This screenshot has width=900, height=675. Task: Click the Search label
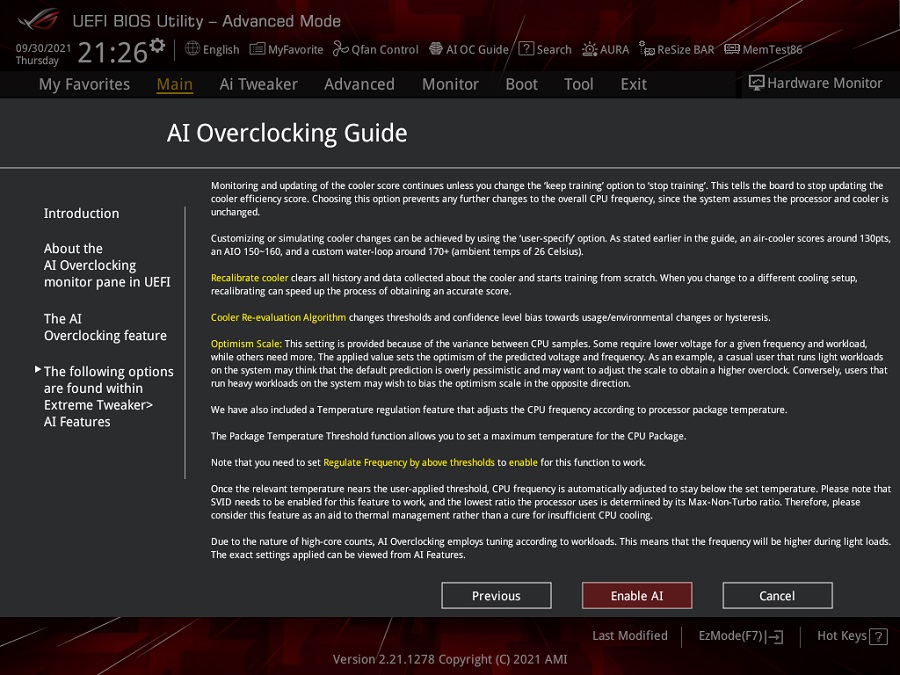click(554, 49)
